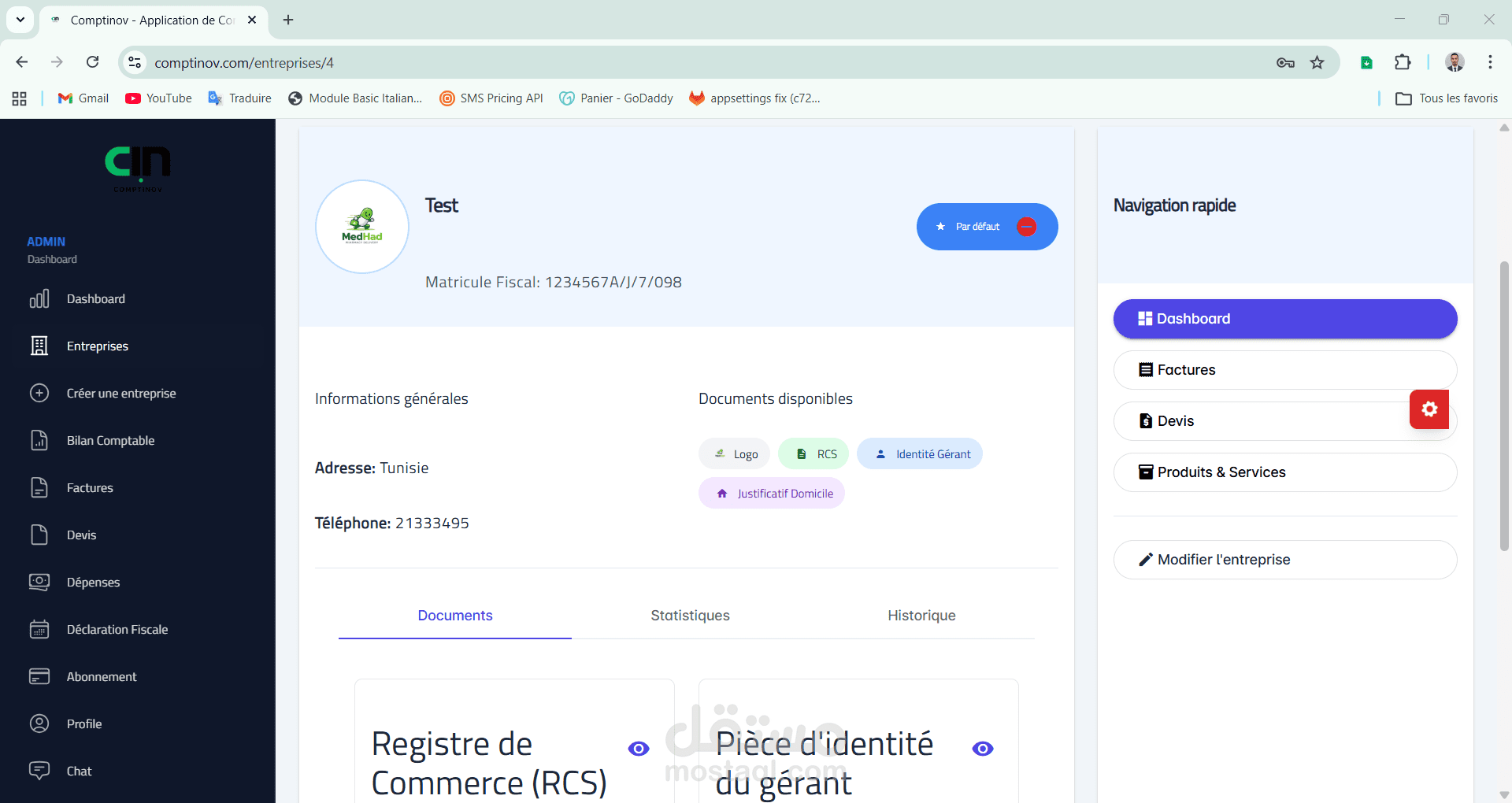Open Chat sidebar item

pos(79,772)
